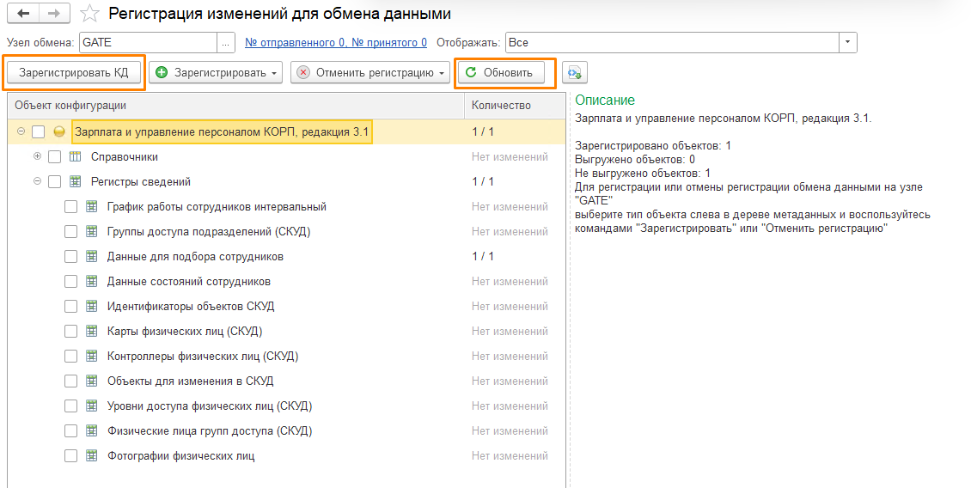Click the icon button right of Обновить
The height and width of the screenshot is (488, 971).
pos(573,73)
